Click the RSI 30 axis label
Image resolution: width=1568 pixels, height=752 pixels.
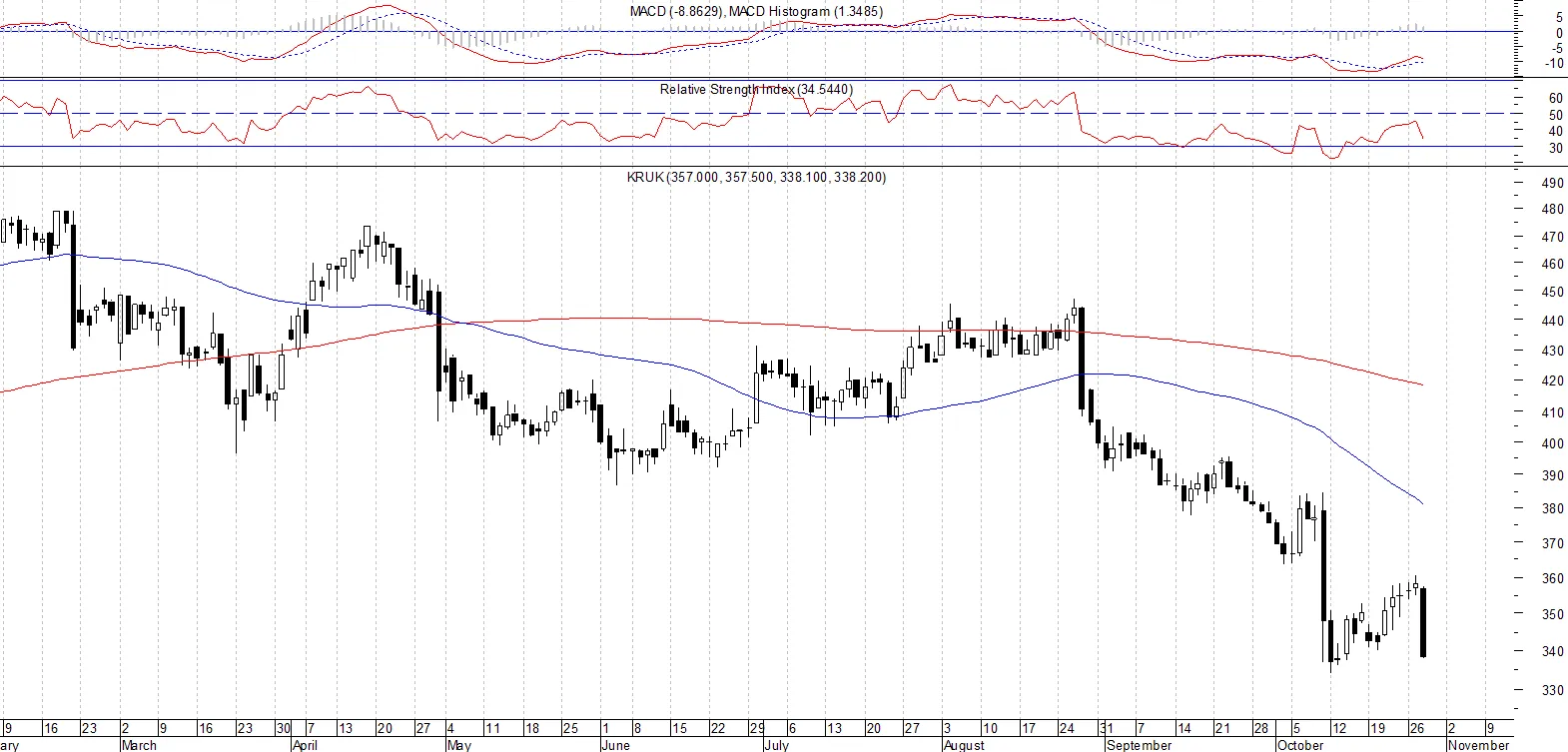pos(1556,149)
